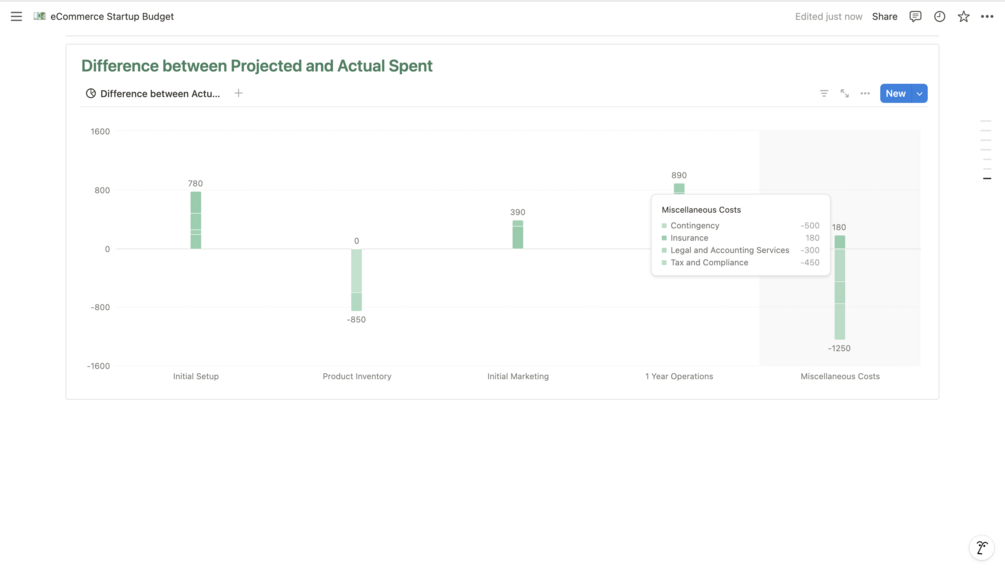This screenshot has height=571, width=1005.
Task: Click the eCommerce Startup Budget page title
Action: click(111, 16)
